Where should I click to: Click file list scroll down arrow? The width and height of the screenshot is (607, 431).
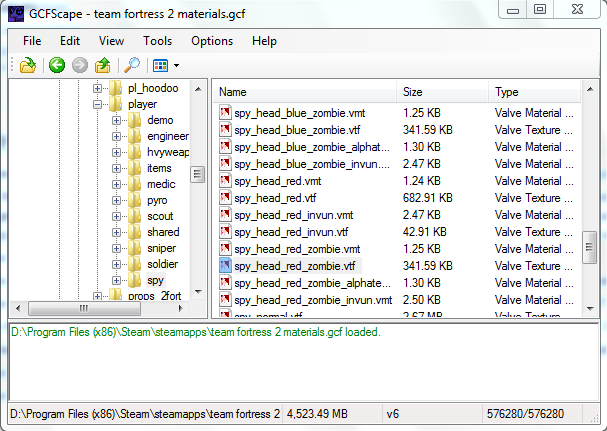[x=590, y=309]
